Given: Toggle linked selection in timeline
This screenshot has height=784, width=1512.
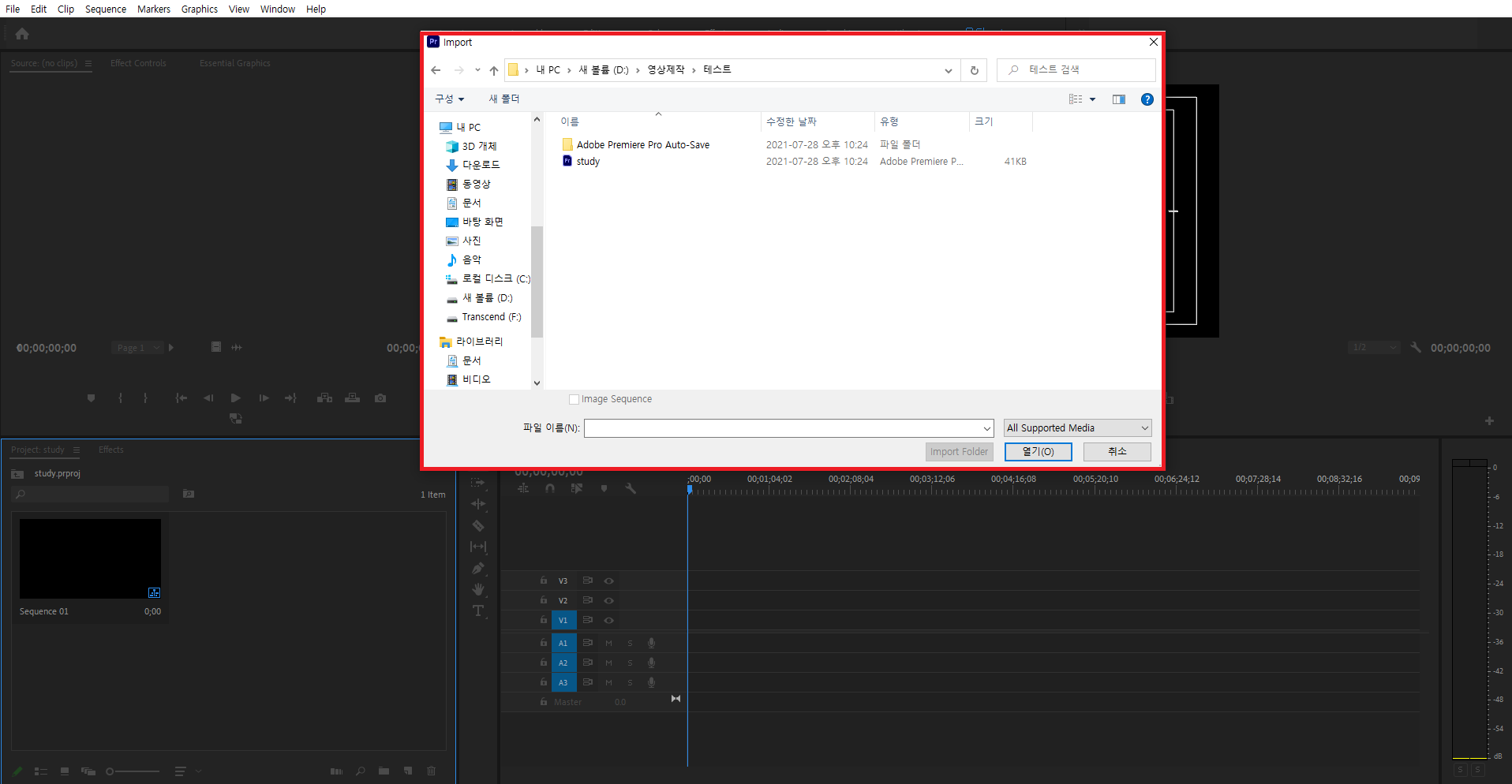Looking at the screenshot, I should [x=577, y=488].
